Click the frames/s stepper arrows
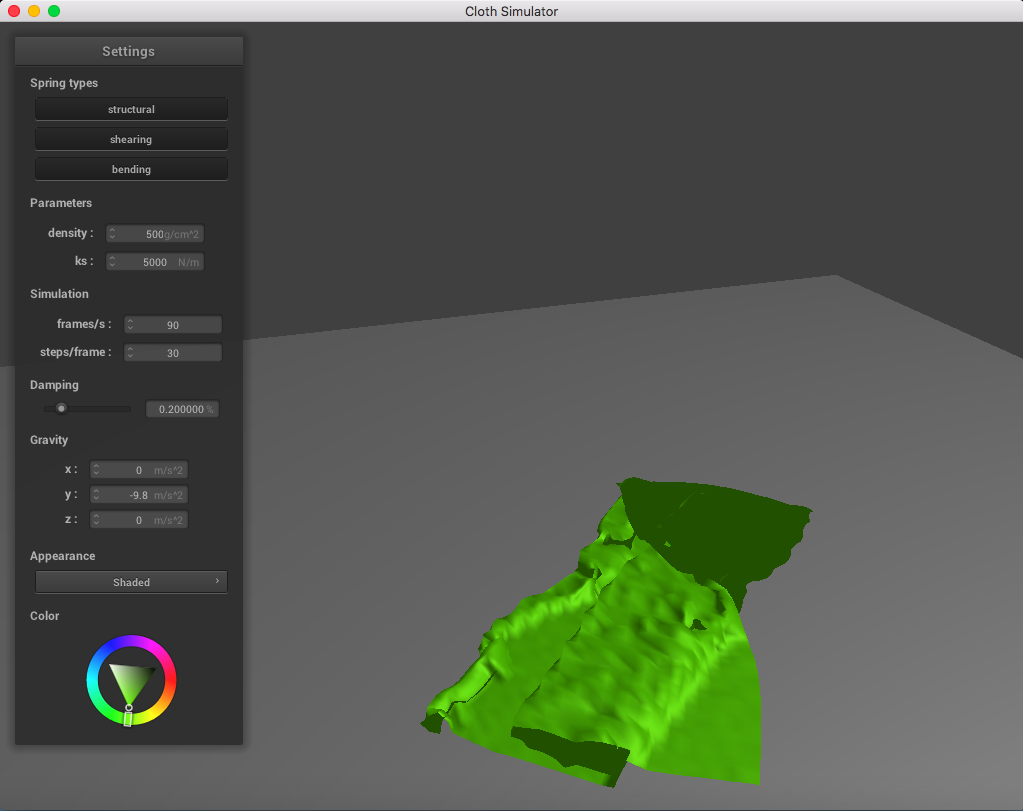The width and height of the screenshot is (1023, 811). point(130,324)
